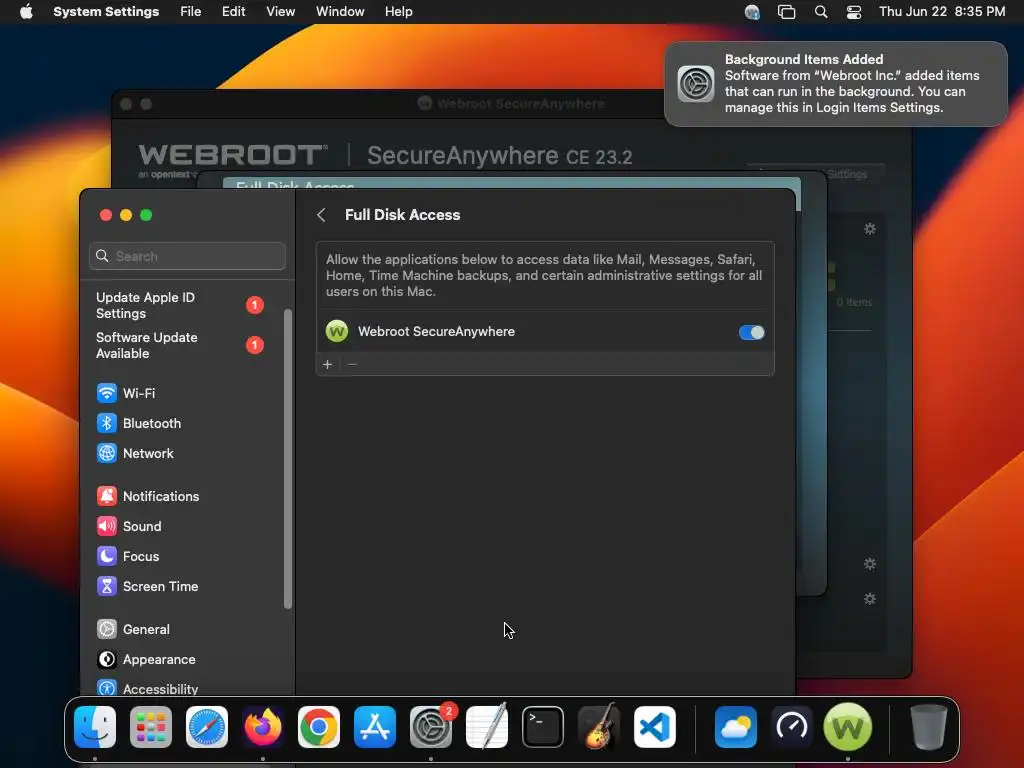Screen dimensions: 1024x768
Task: Open System Settings from the Dock
Action: click(x=431, y=727)
